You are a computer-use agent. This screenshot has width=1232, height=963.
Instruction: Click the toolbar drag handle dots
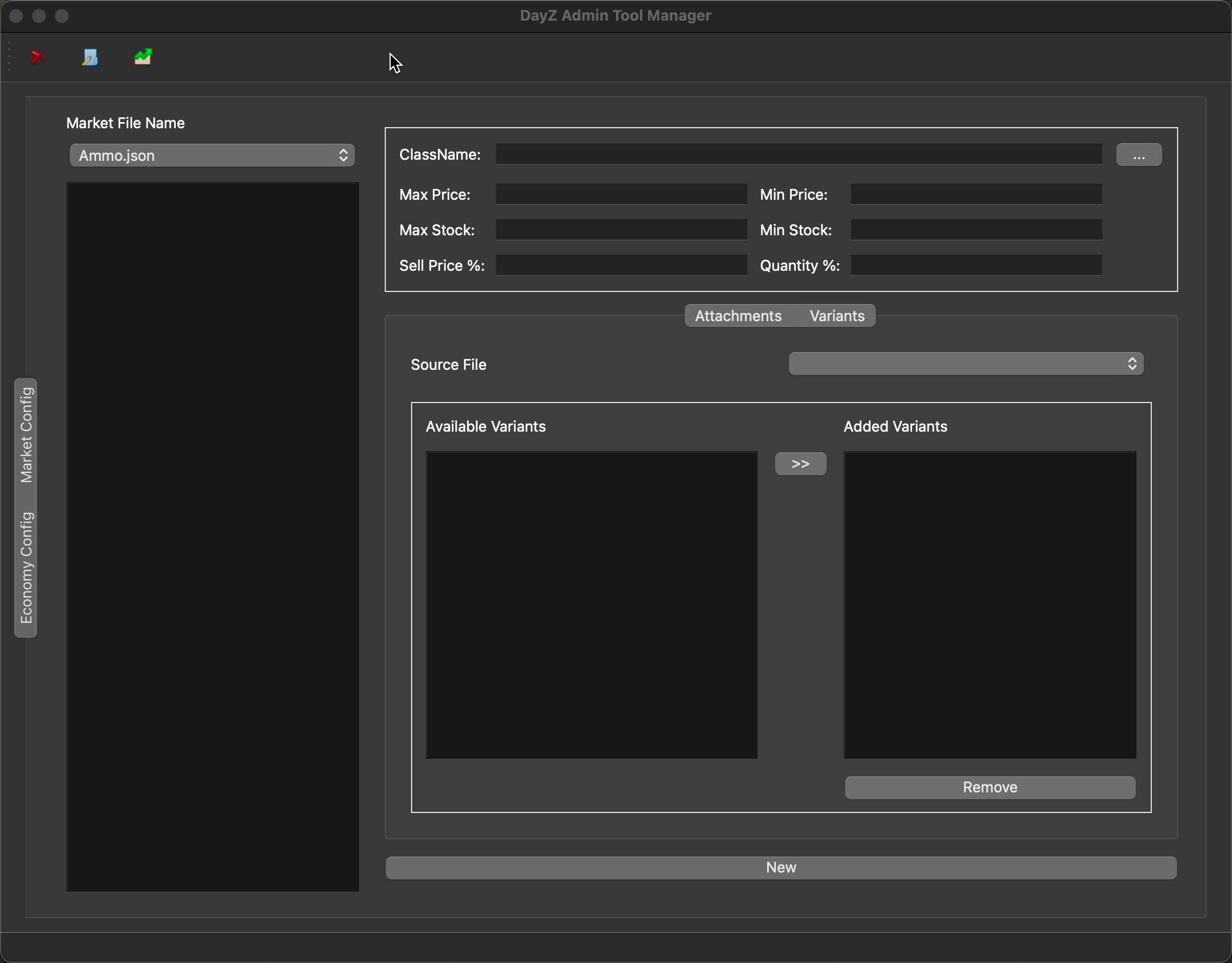click(9, 57)
